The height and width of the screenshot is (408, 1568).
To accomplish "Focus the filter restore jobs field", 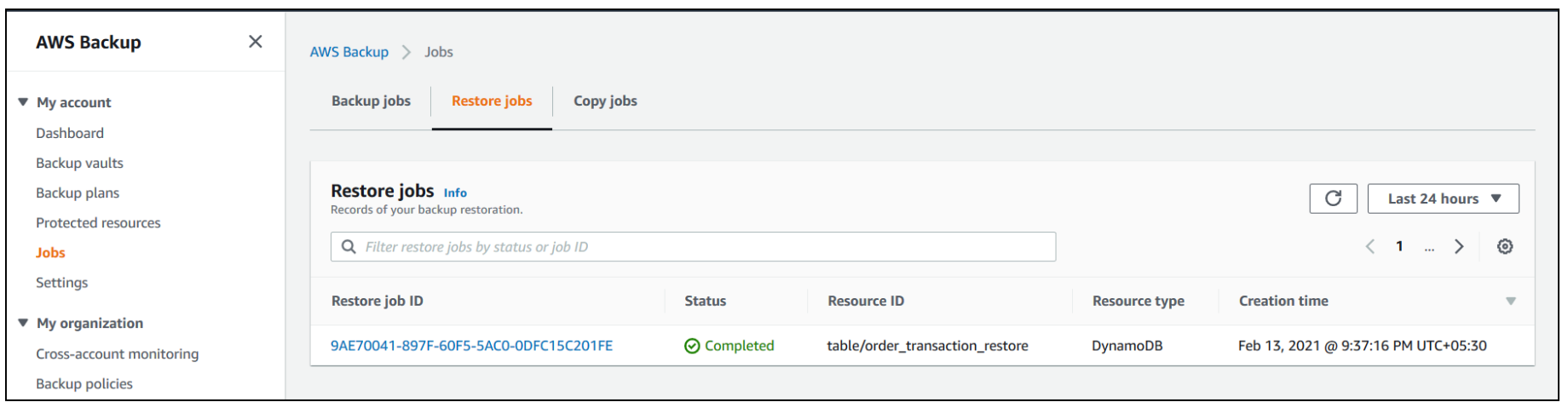I will 693,246.
